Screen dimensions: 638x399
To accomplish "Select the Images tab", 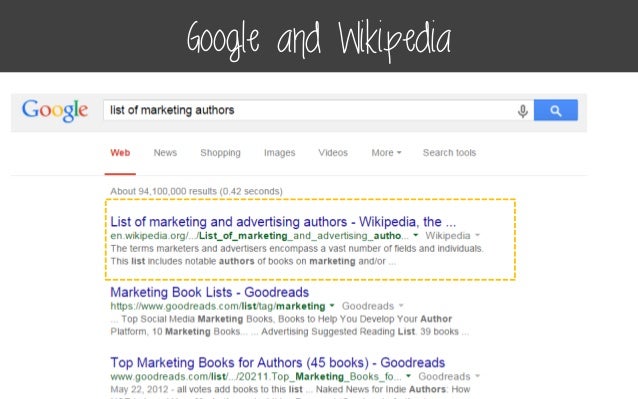I will [279, 153].
